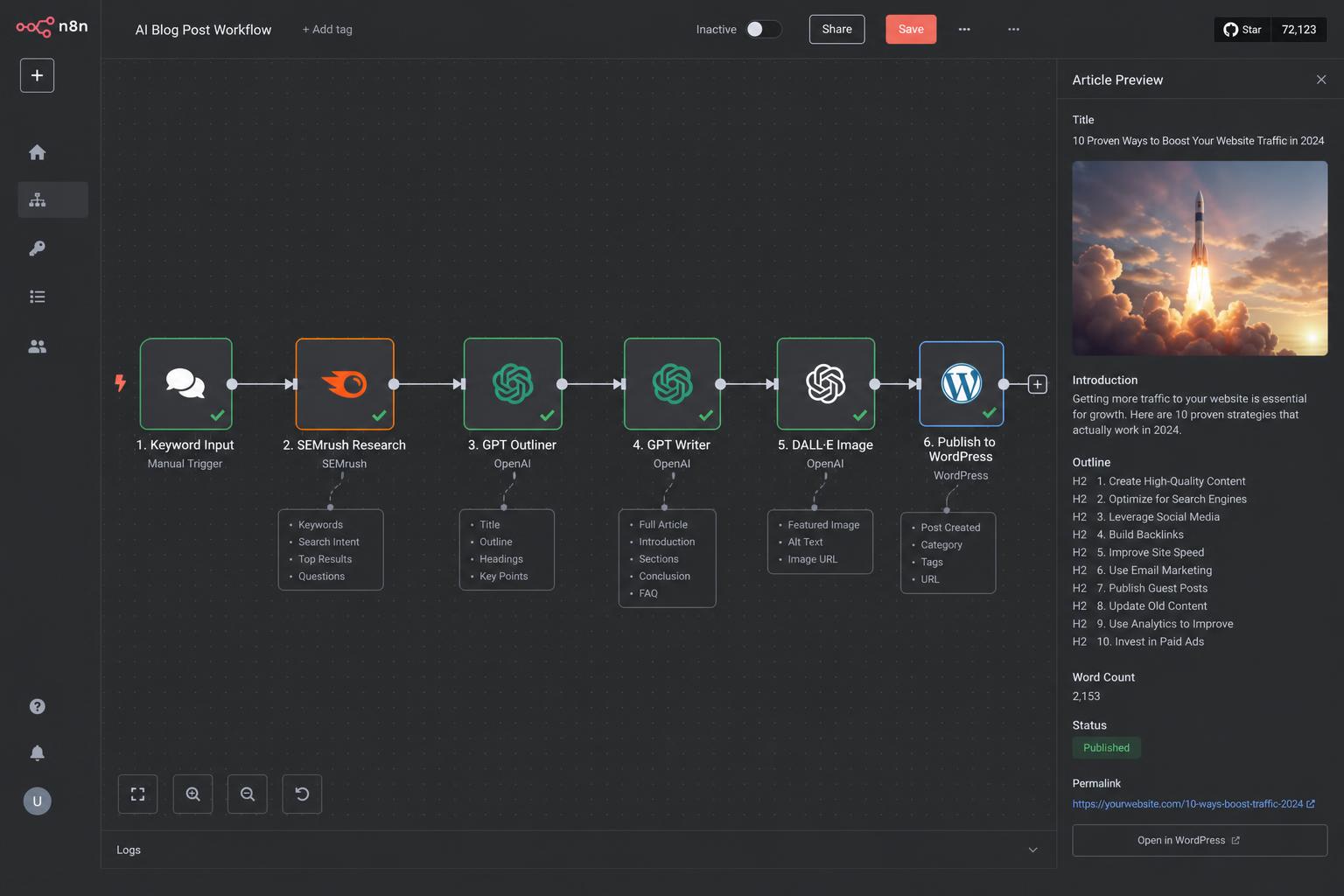Click the article title text in preview

1198,140
